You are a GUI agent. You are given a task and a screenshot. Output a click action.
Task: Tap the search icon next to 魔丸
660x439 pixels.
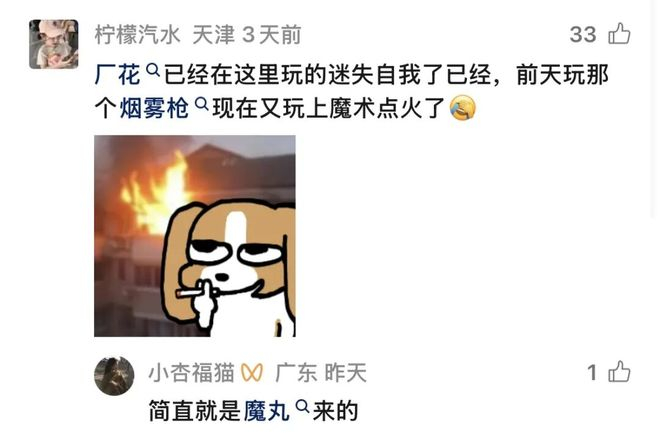[302, 406]
